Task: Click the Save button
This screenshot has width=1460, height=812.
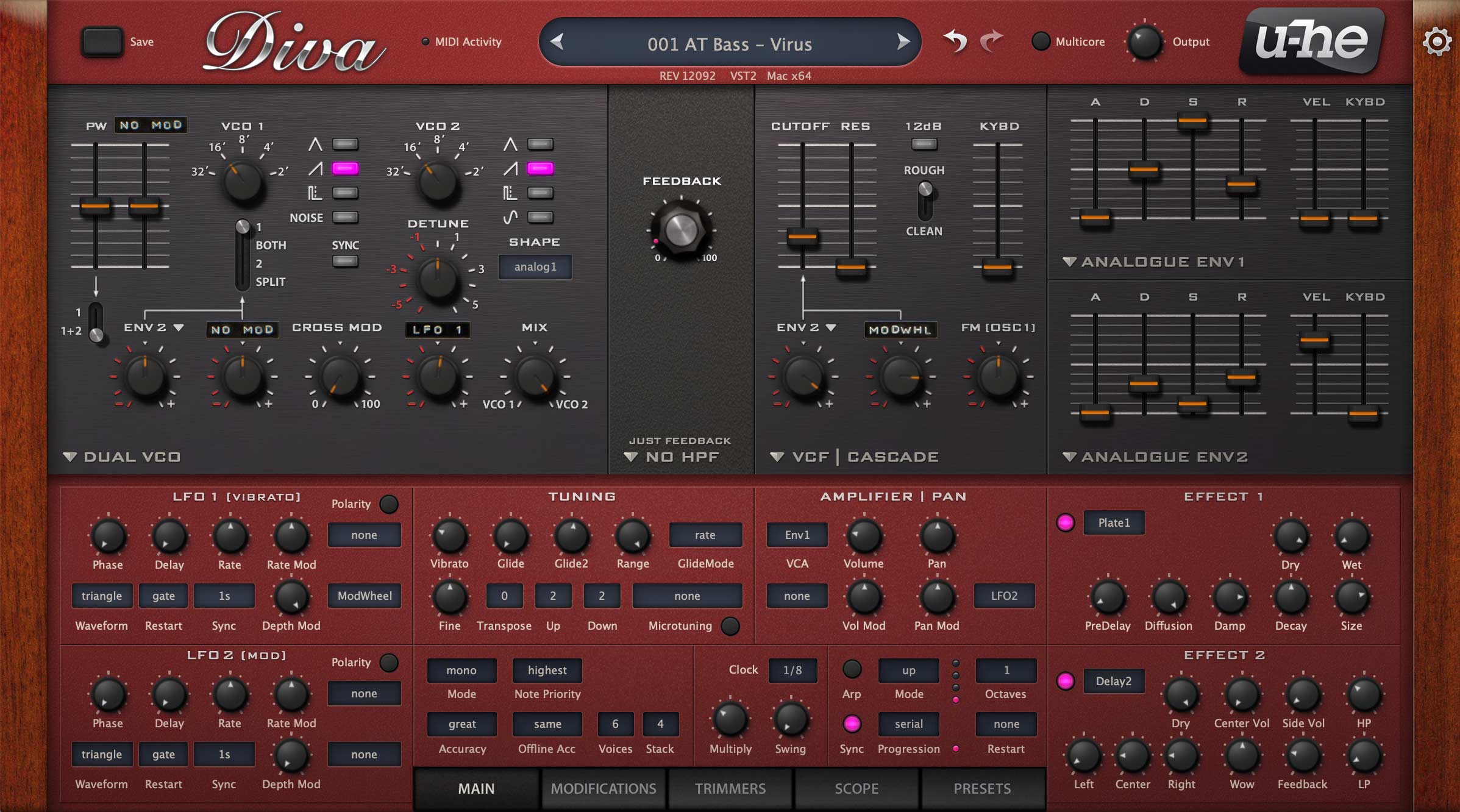Action: point(102,42)
